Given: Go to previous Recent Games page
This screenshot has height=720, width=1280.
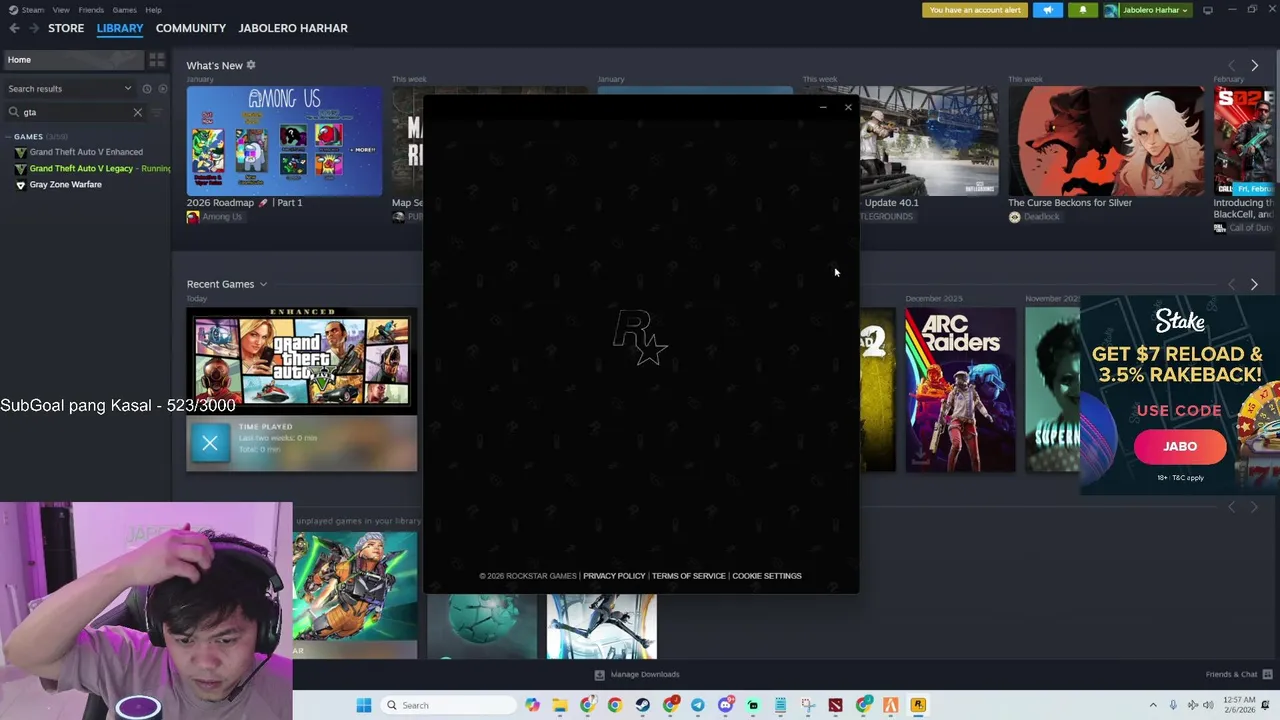Looking at the screenshot, I should click(1231, 284).
